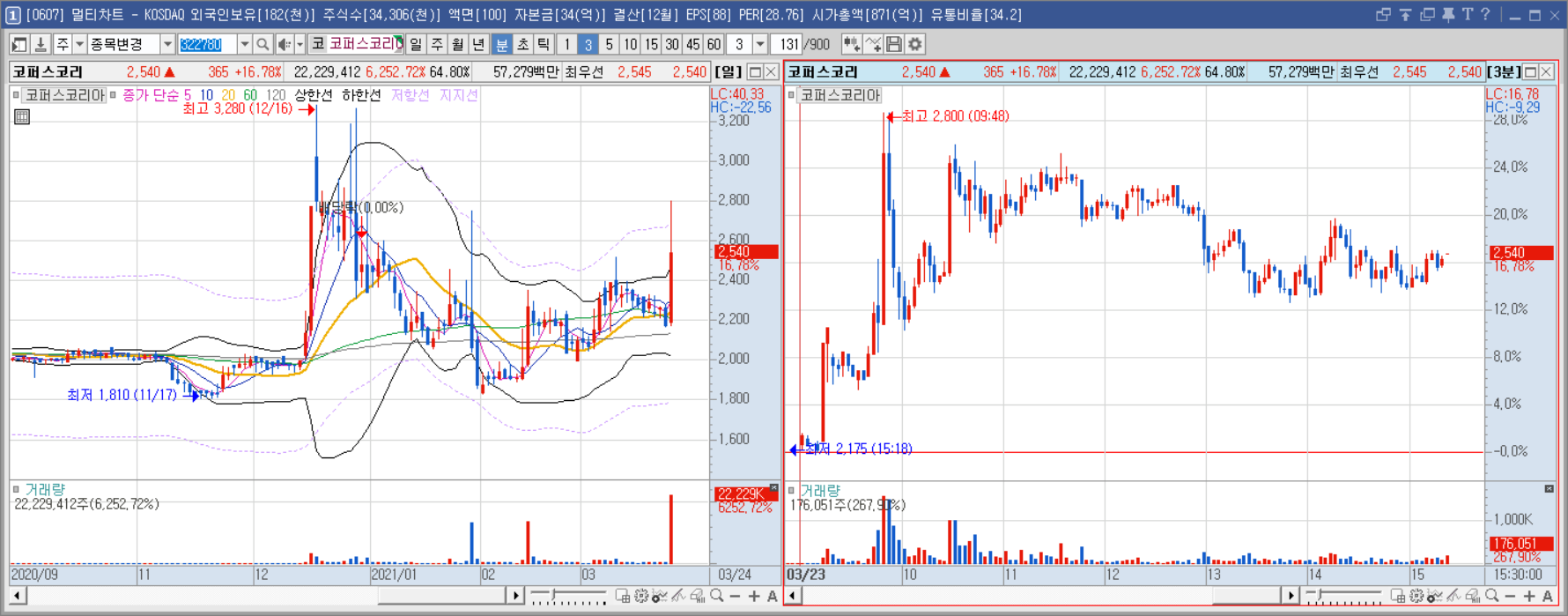Click the save chart floppy disk icon

[x=893, y=44]
